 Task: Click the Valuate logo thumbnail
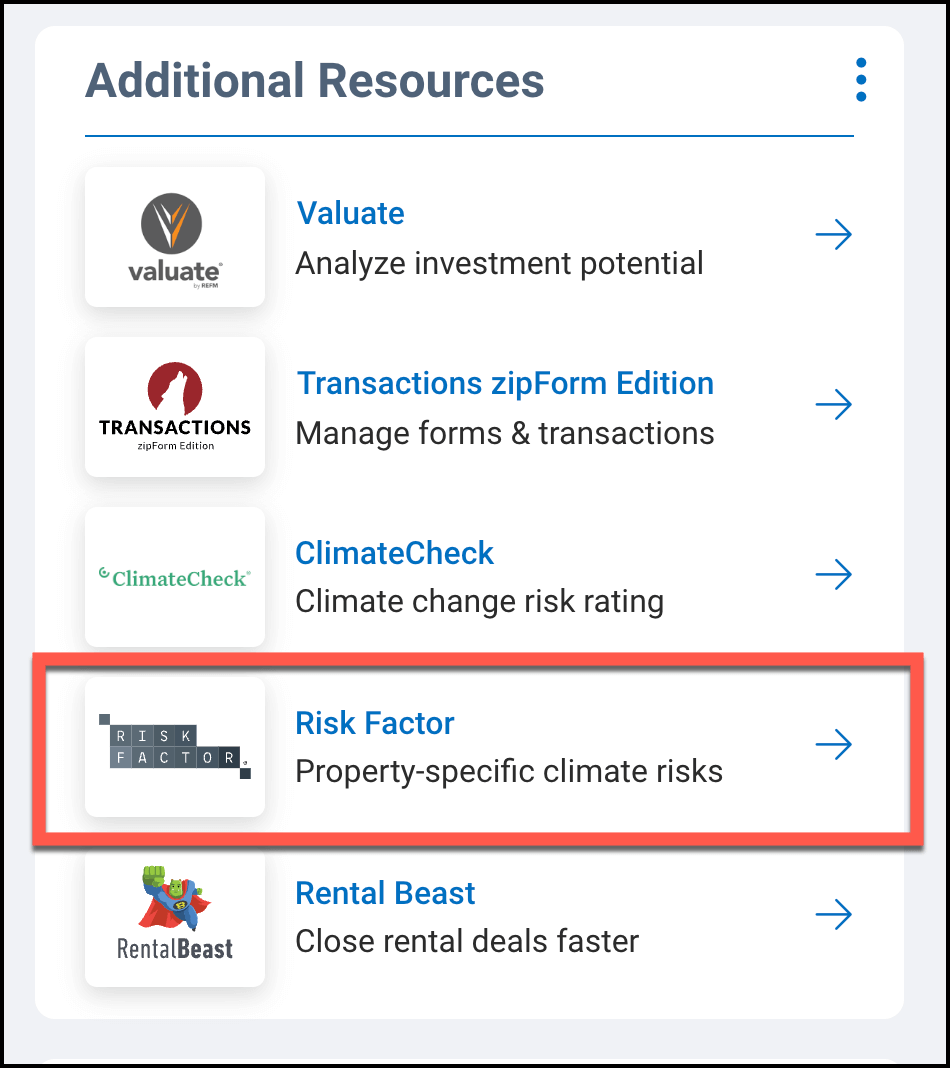click(x=175, y=237)
